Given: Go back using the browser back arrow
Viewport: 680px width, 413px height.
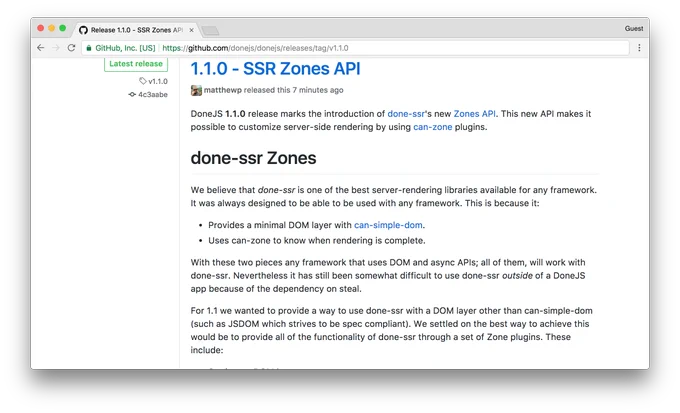Looking at the screenshot, I should point(40,48).
